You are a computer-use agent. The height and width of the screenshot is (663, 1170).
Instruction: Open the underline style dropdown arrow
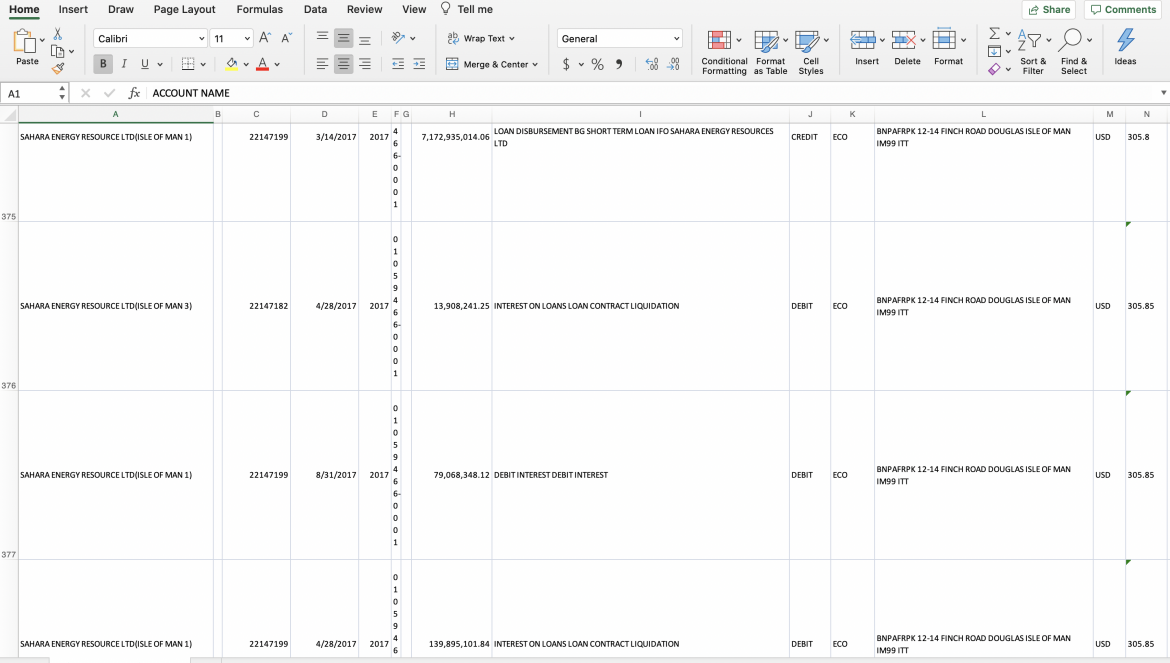click(160, 65)
